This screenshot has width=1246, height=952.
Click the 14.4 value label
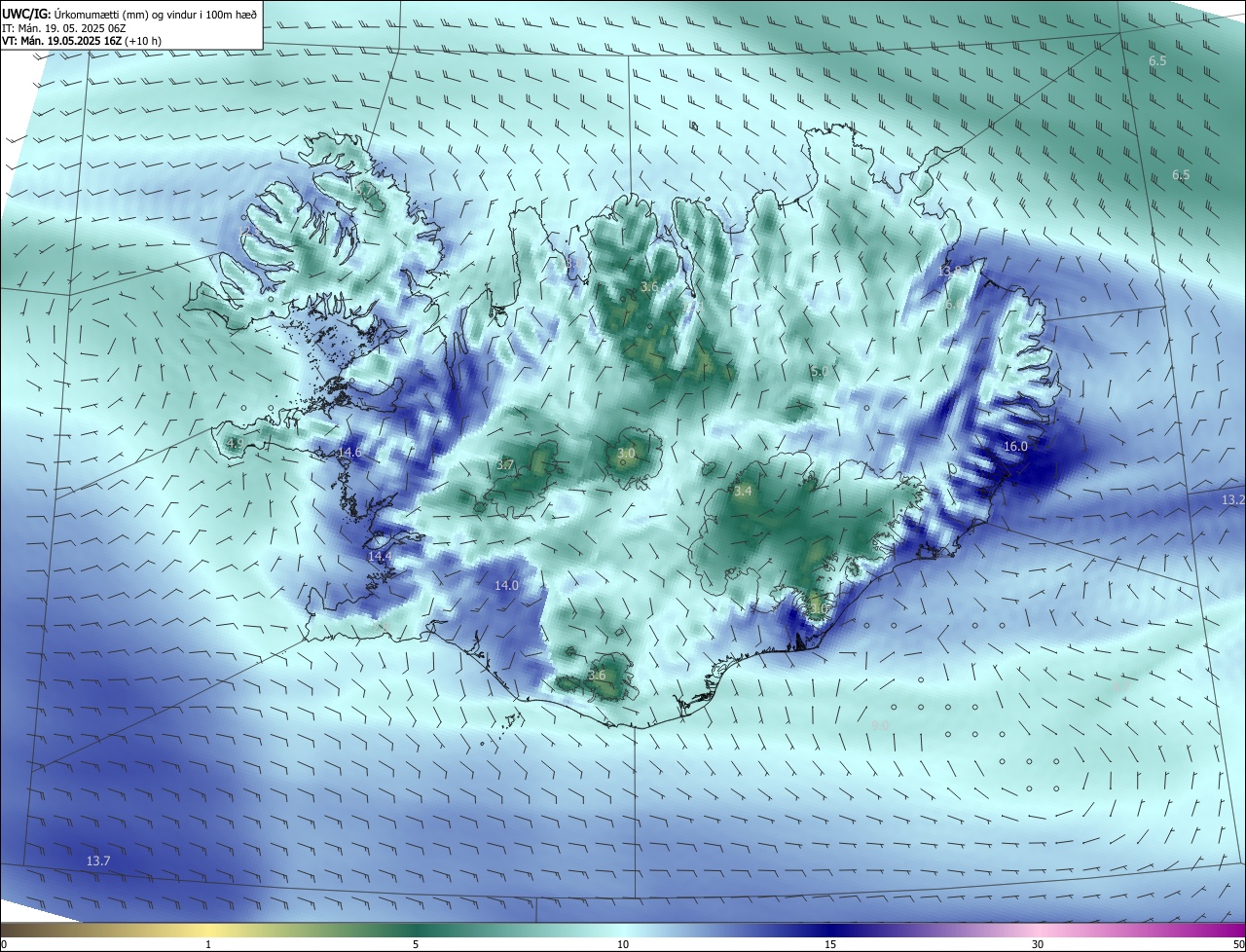(380, 556)
